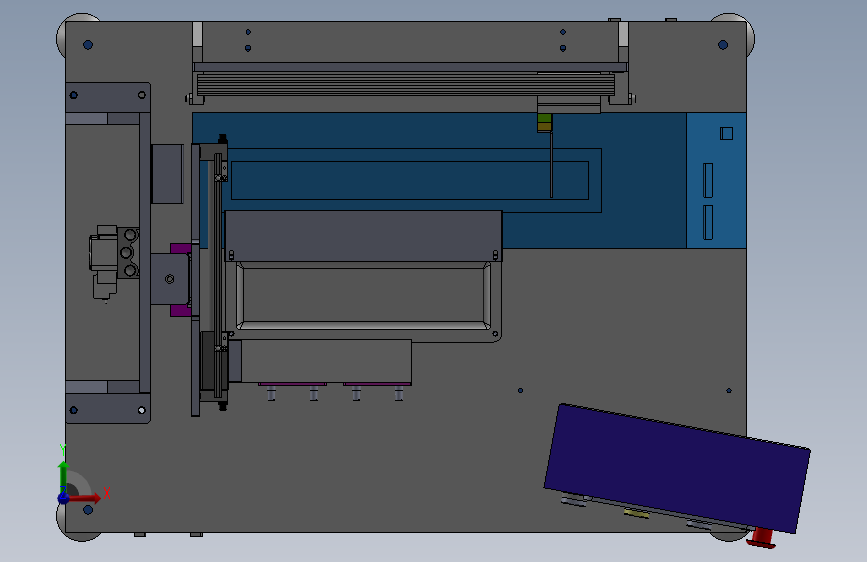Select the red knob below the purple box
The height and width of the screenshot is (562, 867).
[x=762, y=538]
